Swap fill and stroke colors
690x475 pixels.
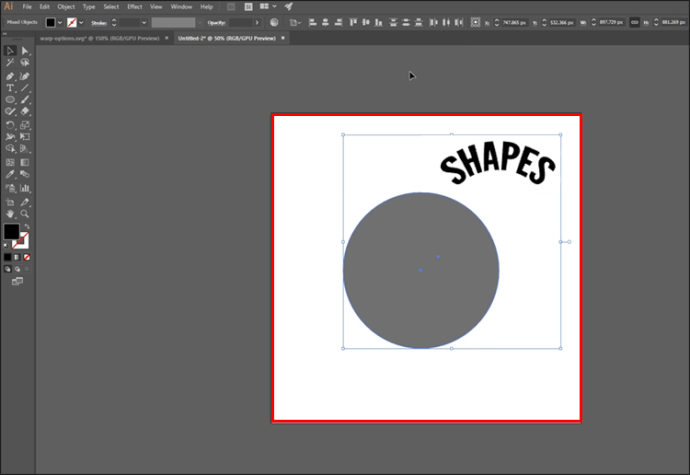pyautogui.click(x=27, y=226)
